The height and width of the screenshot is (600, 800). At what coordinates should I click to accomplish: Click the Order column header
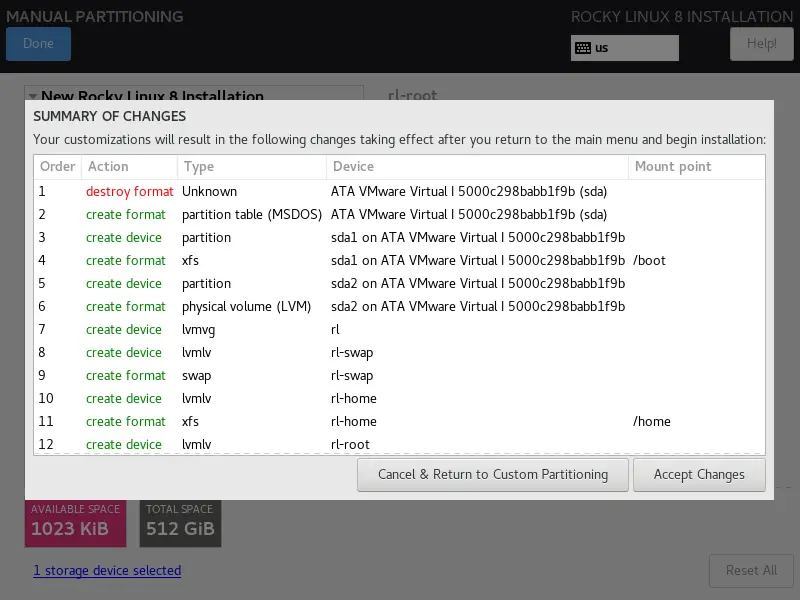[x=58, y=167]
